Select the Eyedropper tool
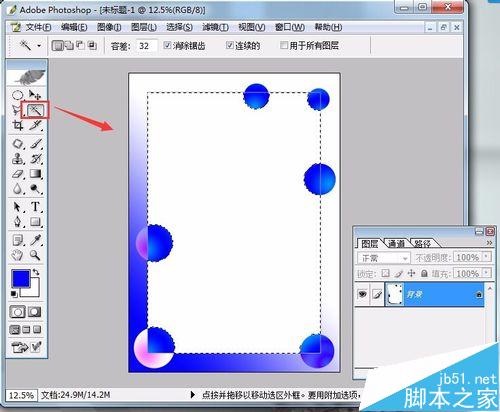 35,240
